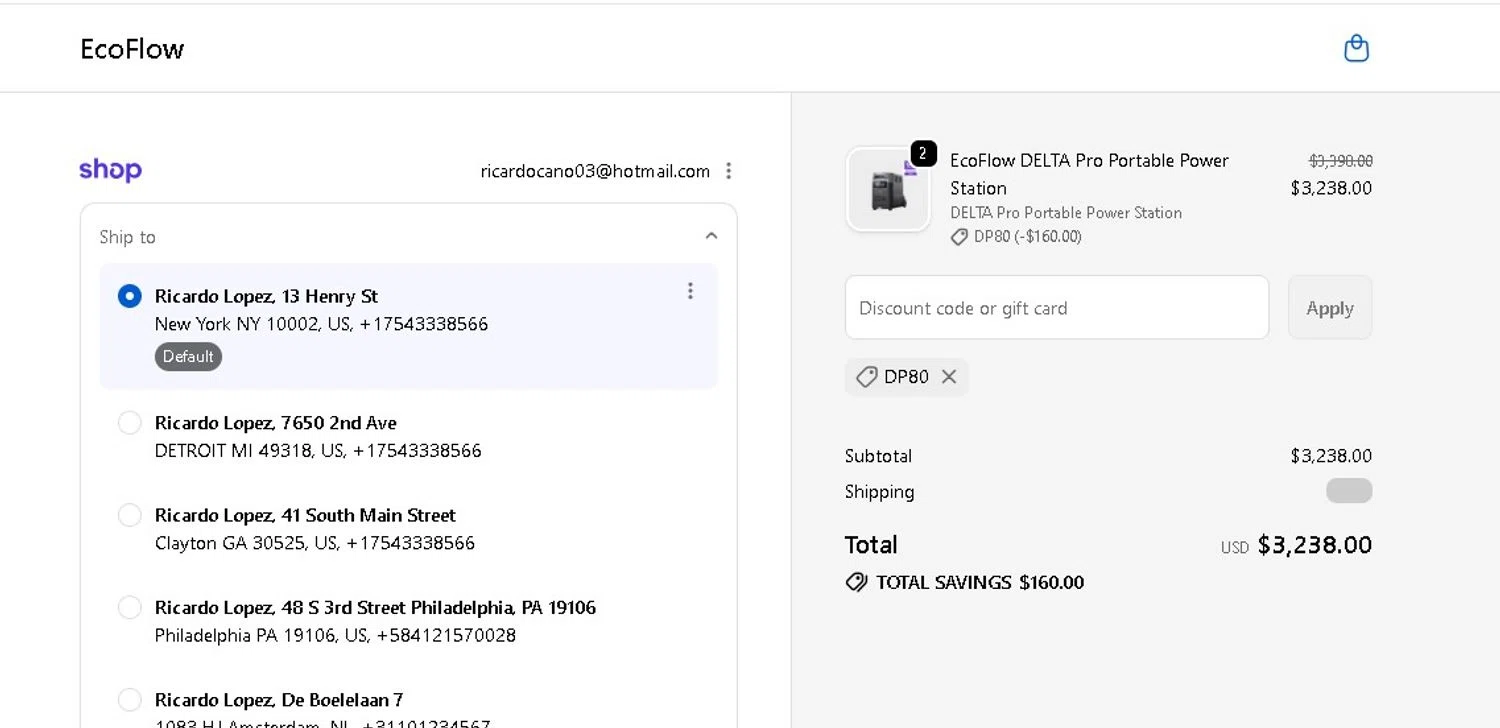
Task: Click the Shop logo
Action: tap(110, 170)
